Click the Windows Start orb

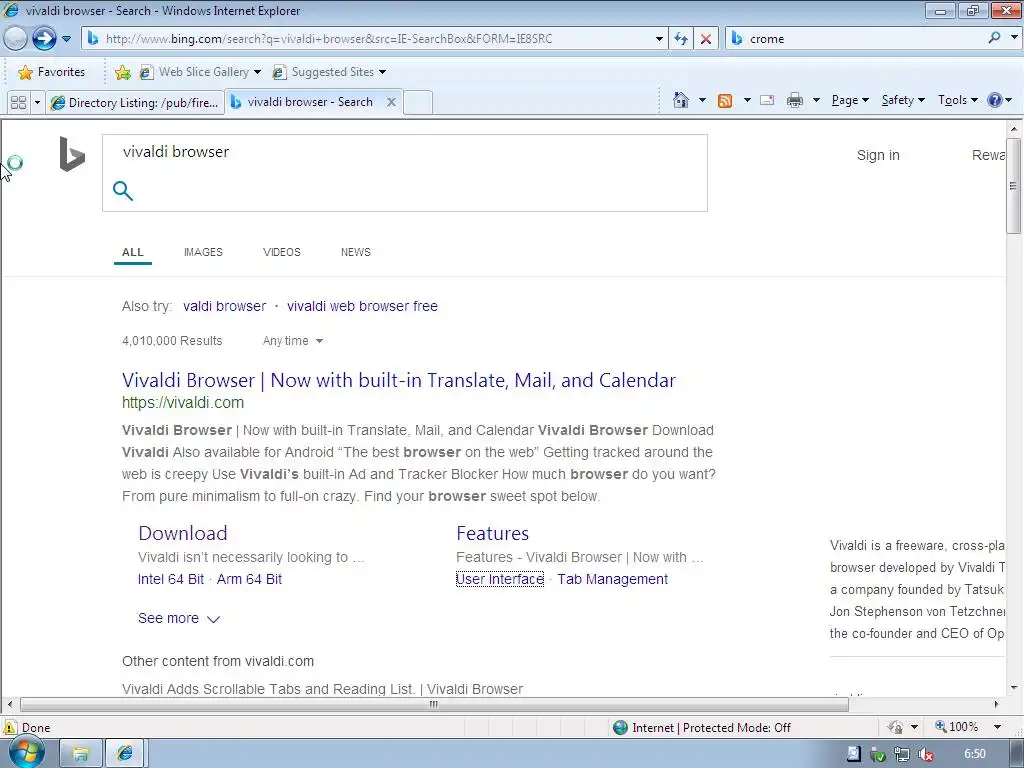26,752
